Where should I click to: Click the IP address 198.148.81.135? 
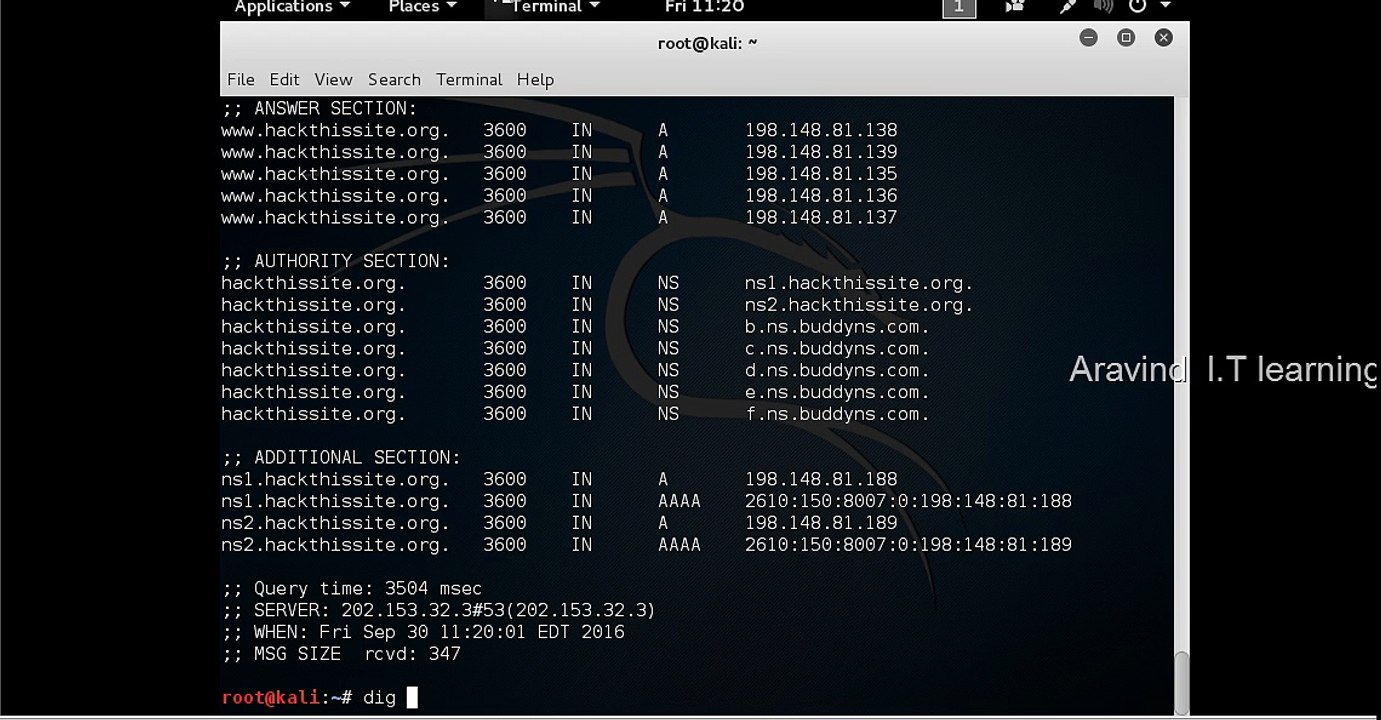click(821, 174)
